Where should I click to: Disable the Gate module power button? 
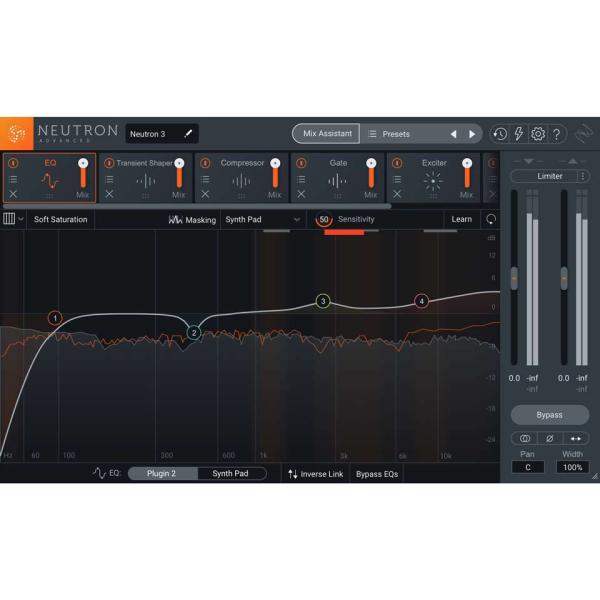pos(302,163)
